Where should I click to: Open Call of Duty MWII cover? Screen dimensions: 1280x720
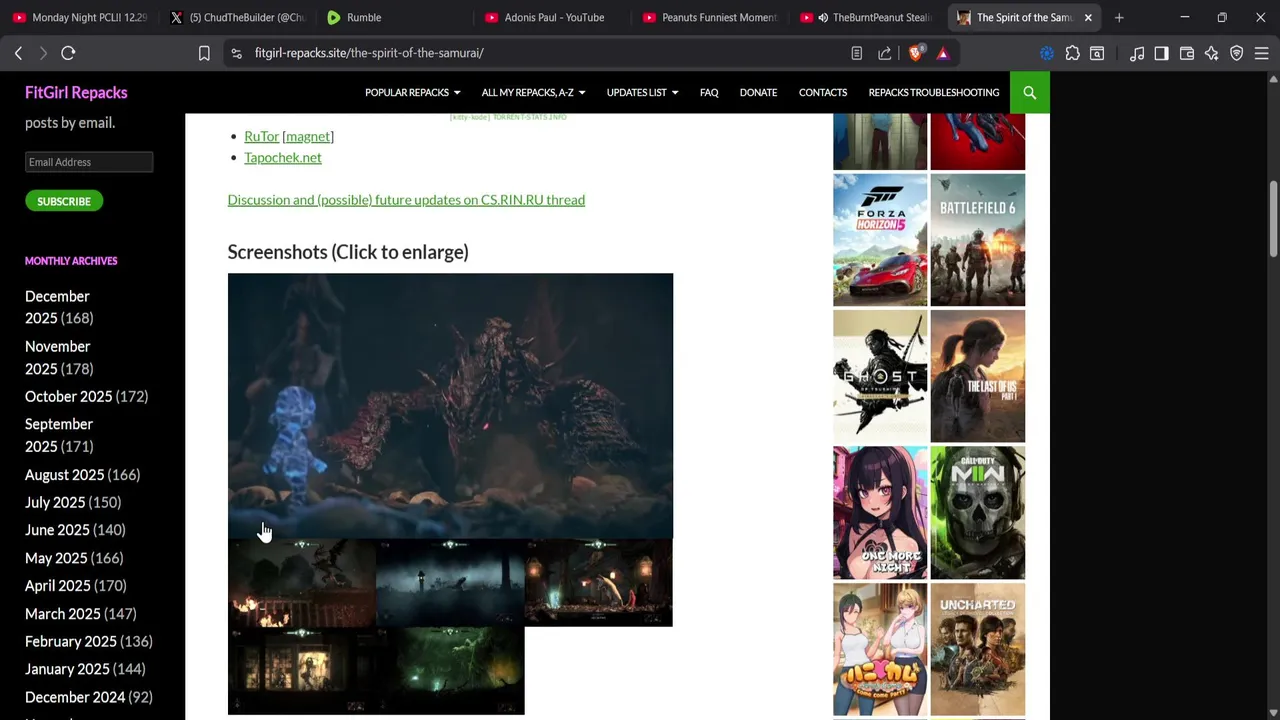click(978, 512)
